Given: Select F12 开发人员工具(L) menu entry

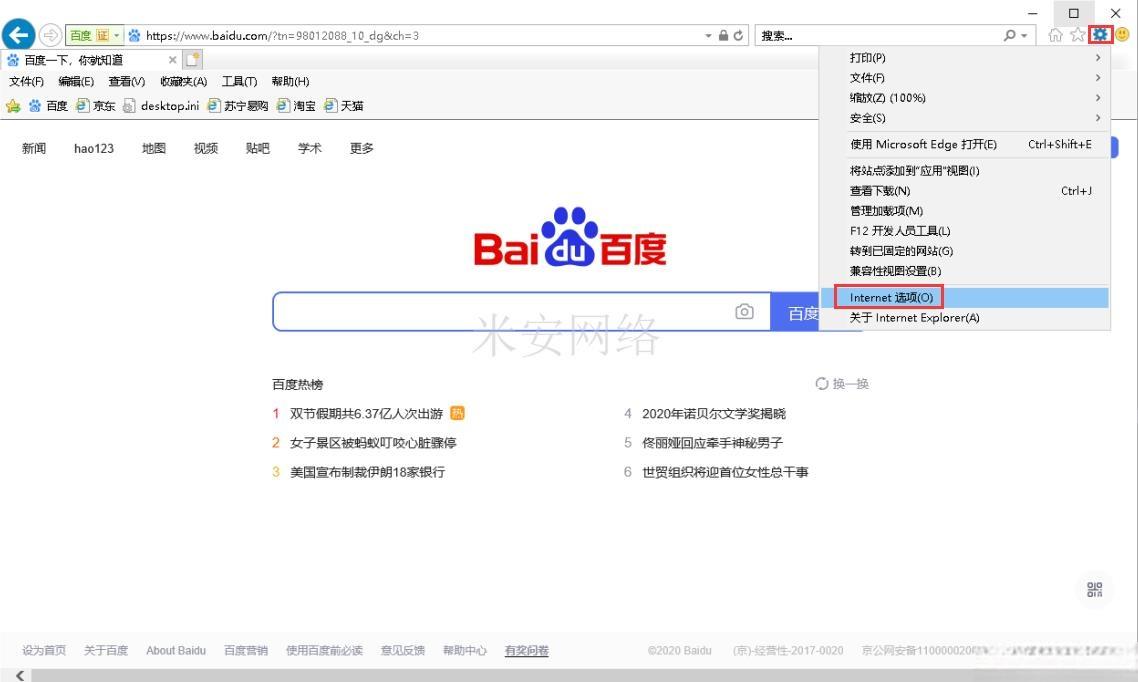Looking at the screenshot, I should (x=965, y=231).
